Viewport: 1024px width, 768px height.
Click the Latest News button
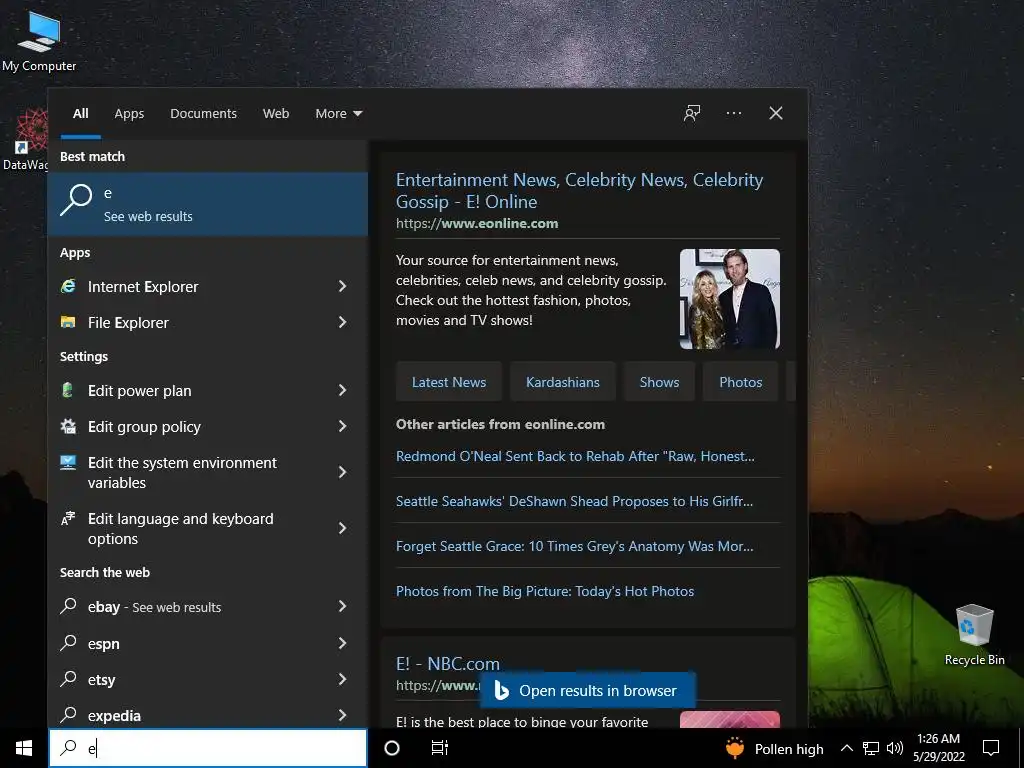pyautogui.click(x=449, y=382)
